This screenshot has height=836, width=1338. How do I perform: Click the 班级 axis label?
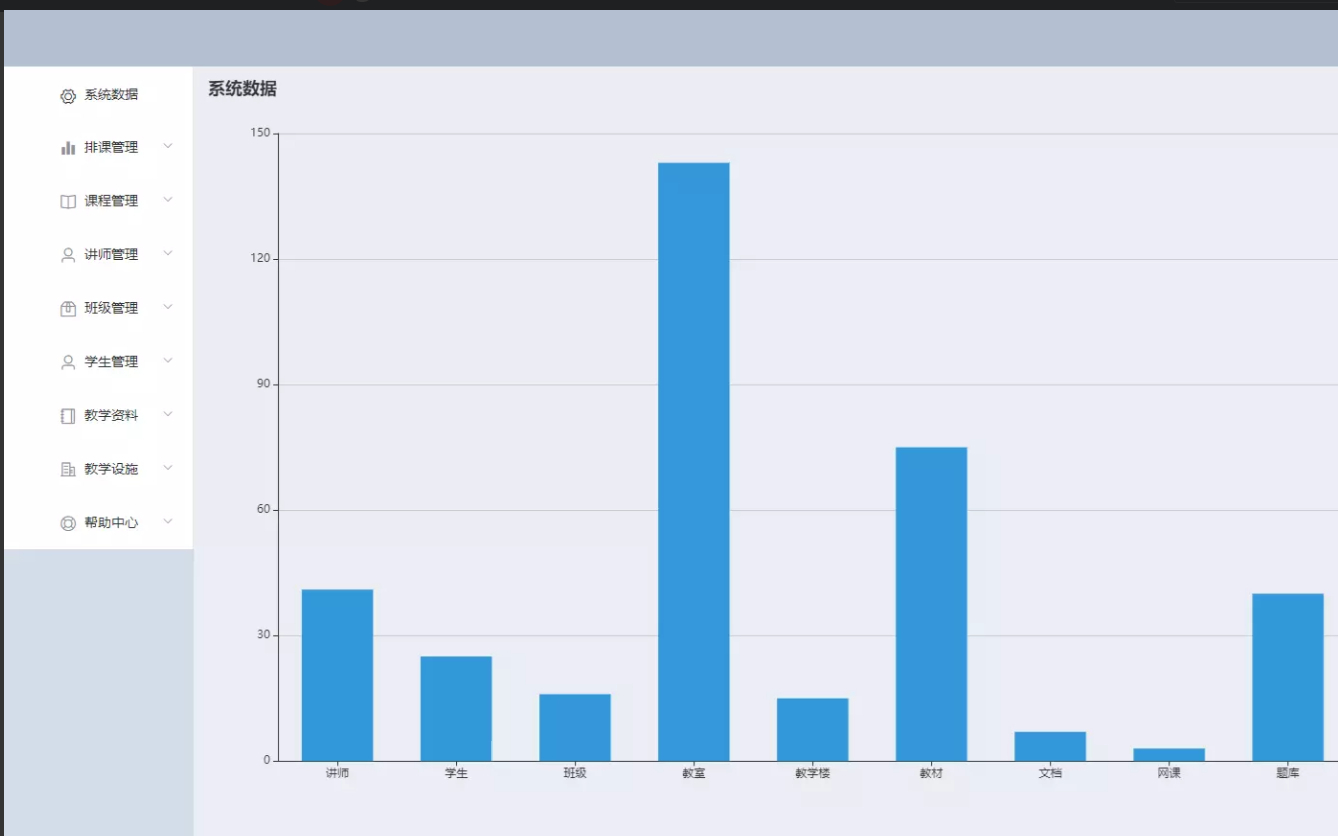575,773
